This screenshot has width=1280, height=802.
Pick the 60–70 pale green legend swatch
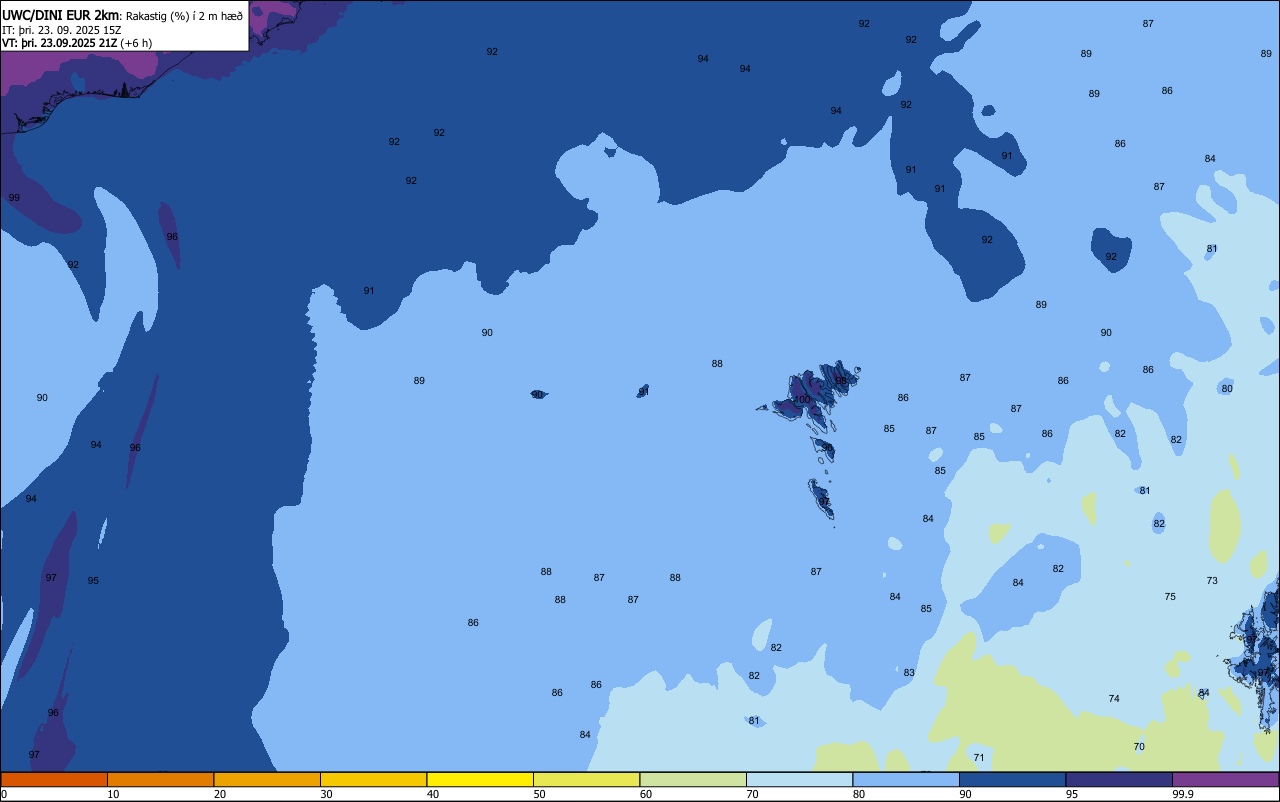[x=693, y=779]
